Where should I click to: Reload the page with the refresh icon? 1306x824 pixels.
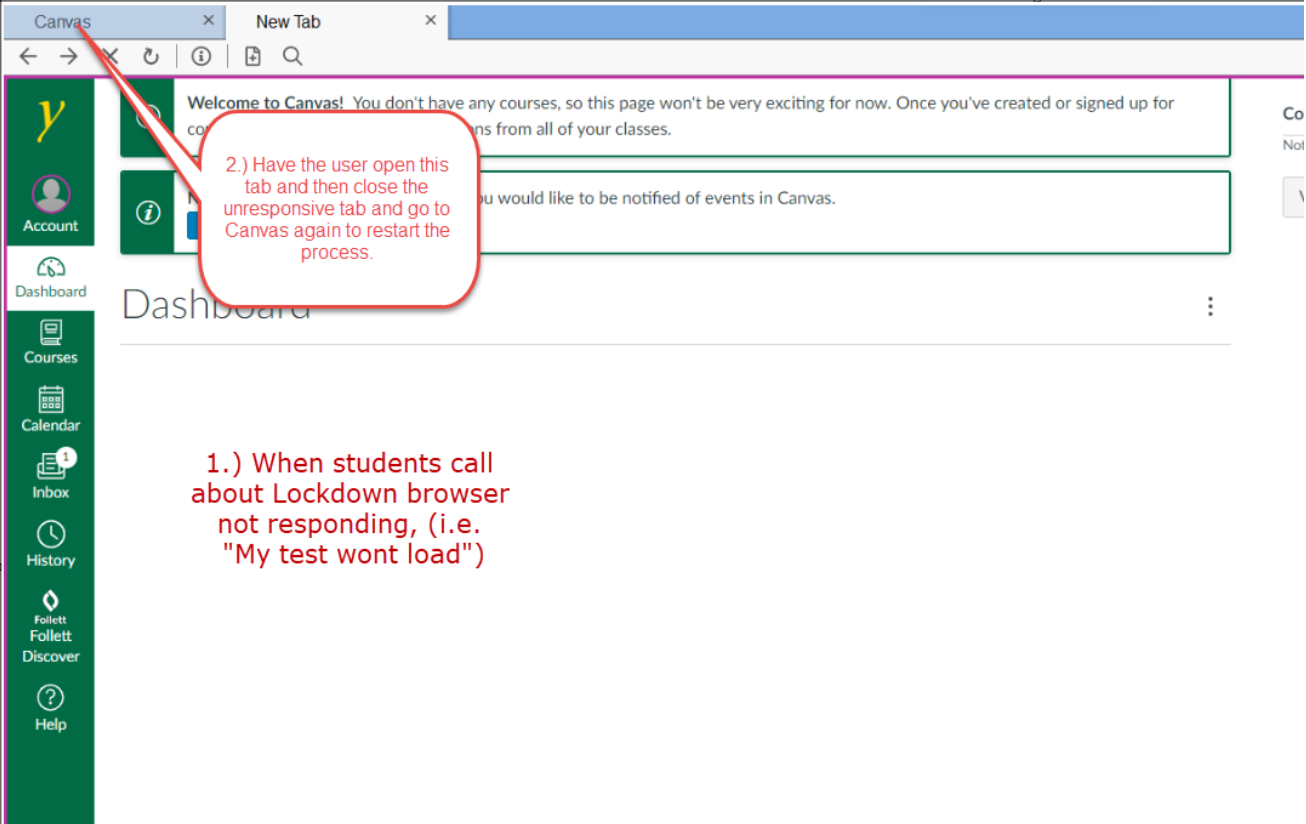(150, 56)
